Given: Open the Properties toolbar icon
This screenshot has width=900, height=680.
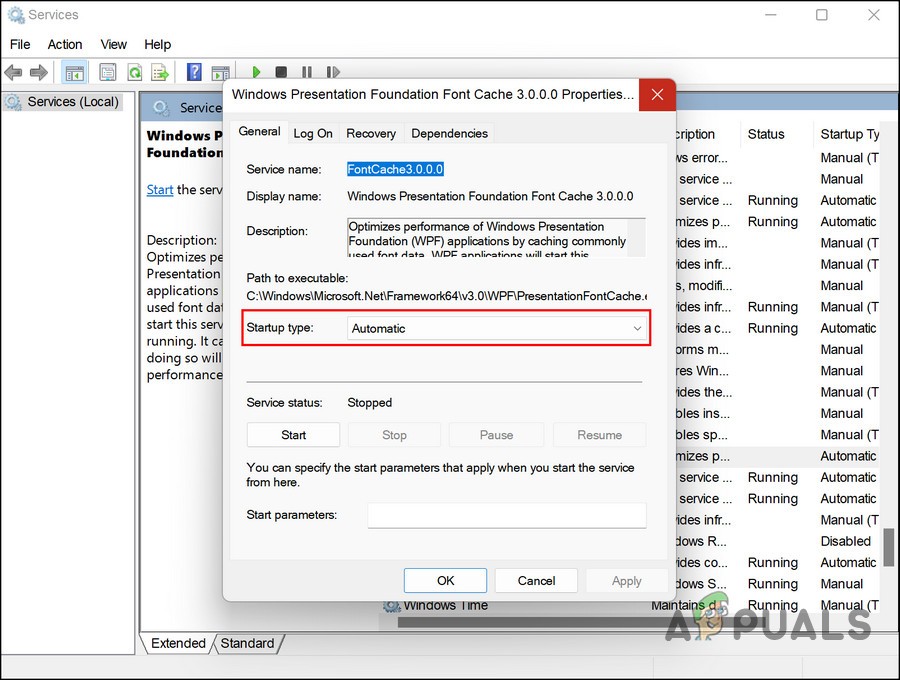Looking at the screenshot, I should pos(107,72).
